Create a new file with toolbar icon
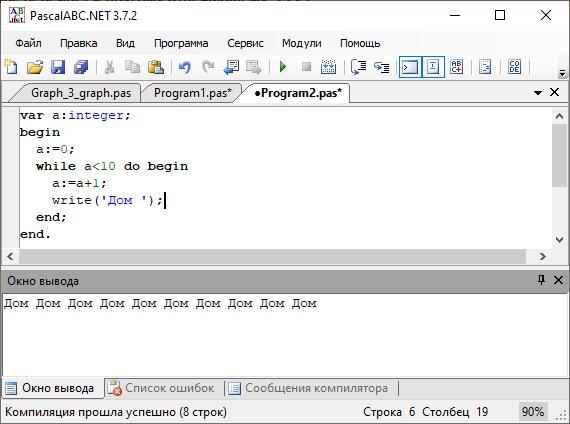 click(11, 67)
